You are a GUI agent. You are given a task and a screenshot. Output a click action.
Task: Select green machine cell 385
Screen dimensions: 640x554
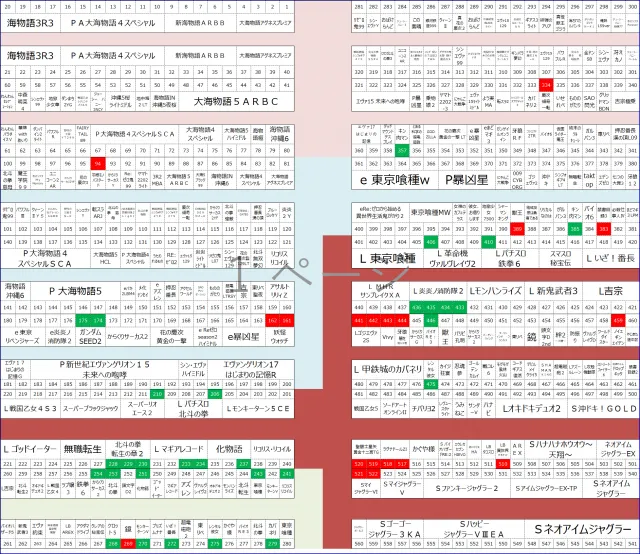point(575,229)
